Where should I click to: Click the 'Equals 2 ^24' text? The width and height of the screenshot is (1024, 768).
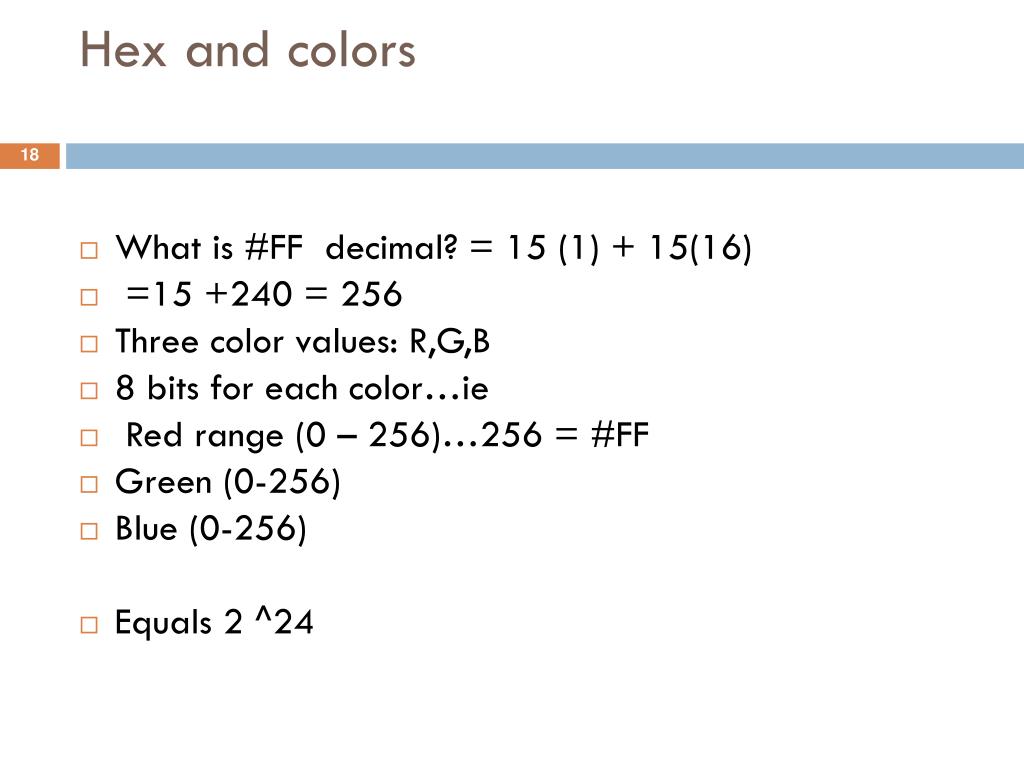coord(214,622)
